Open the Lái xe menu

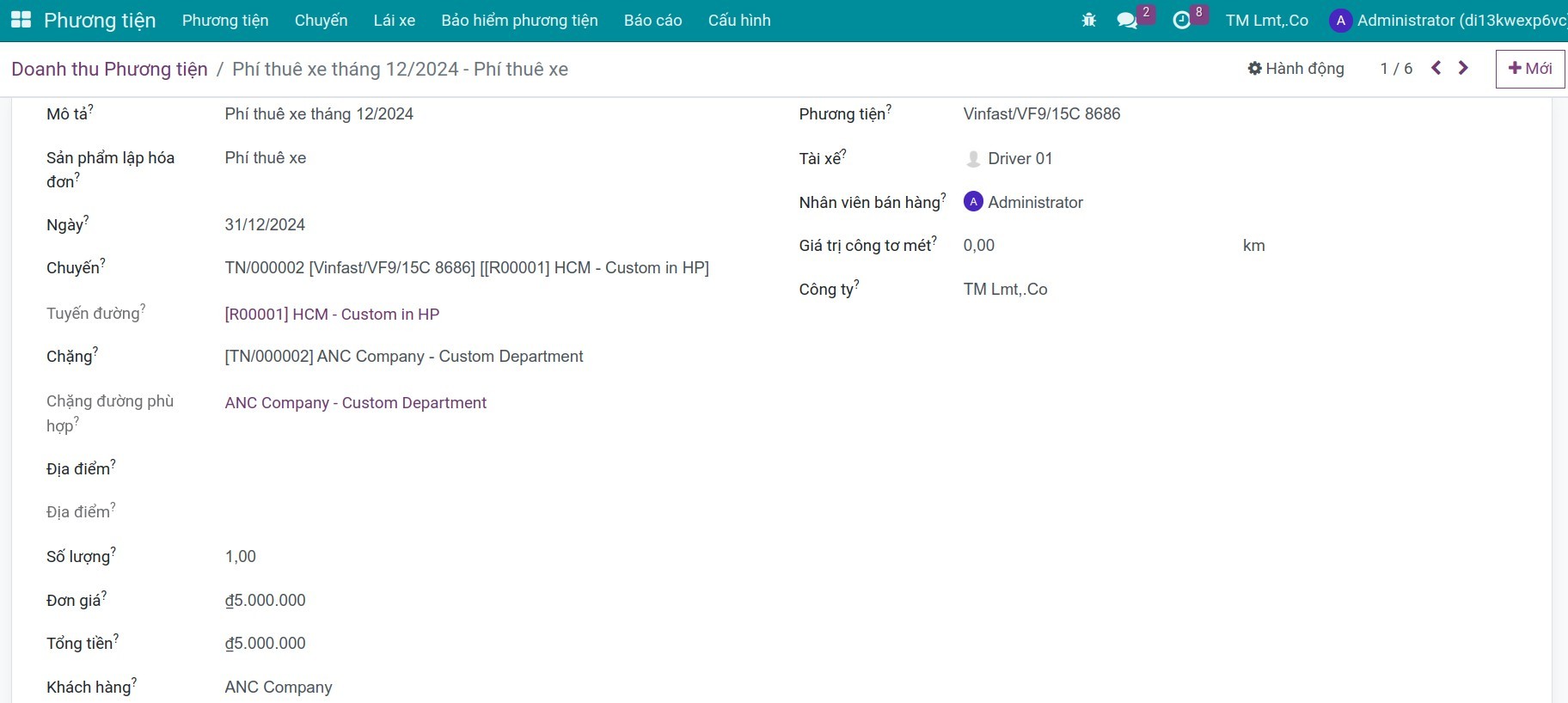395,21
